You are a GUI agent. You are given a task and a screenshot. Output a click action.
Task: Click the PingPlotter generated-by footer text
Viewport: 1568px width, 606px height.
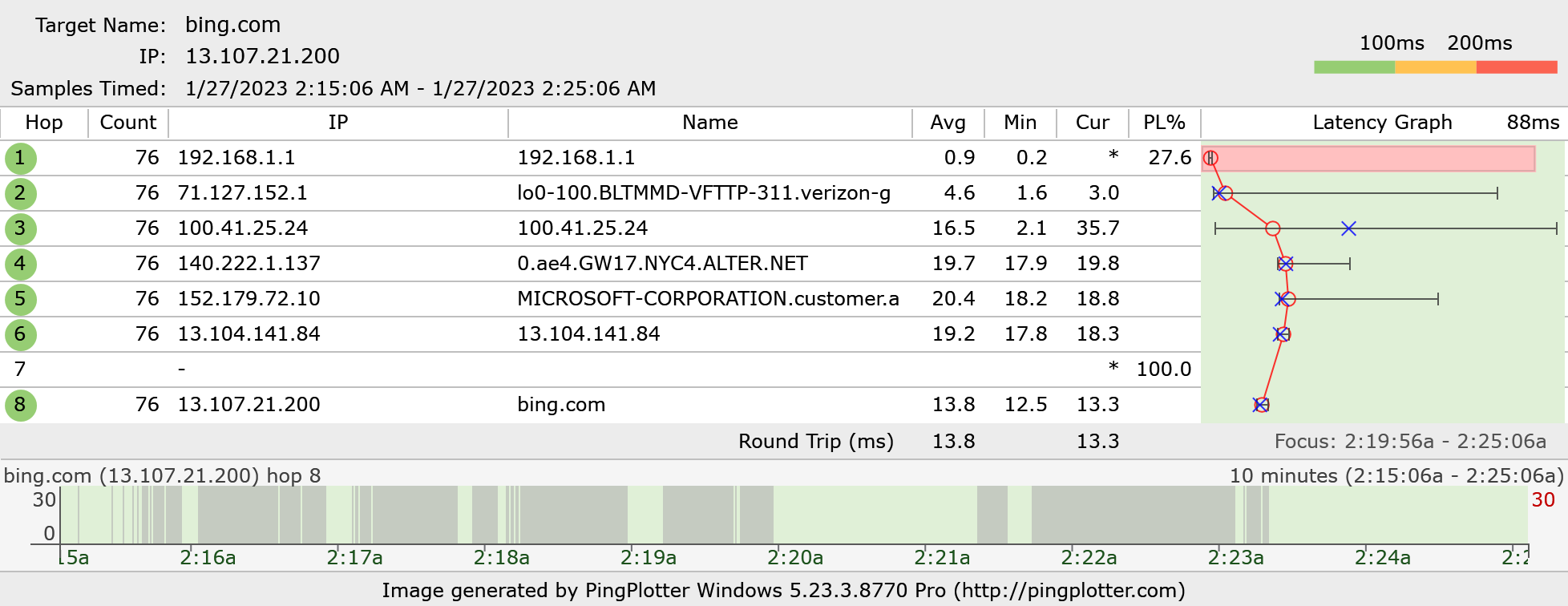point(783,591)
